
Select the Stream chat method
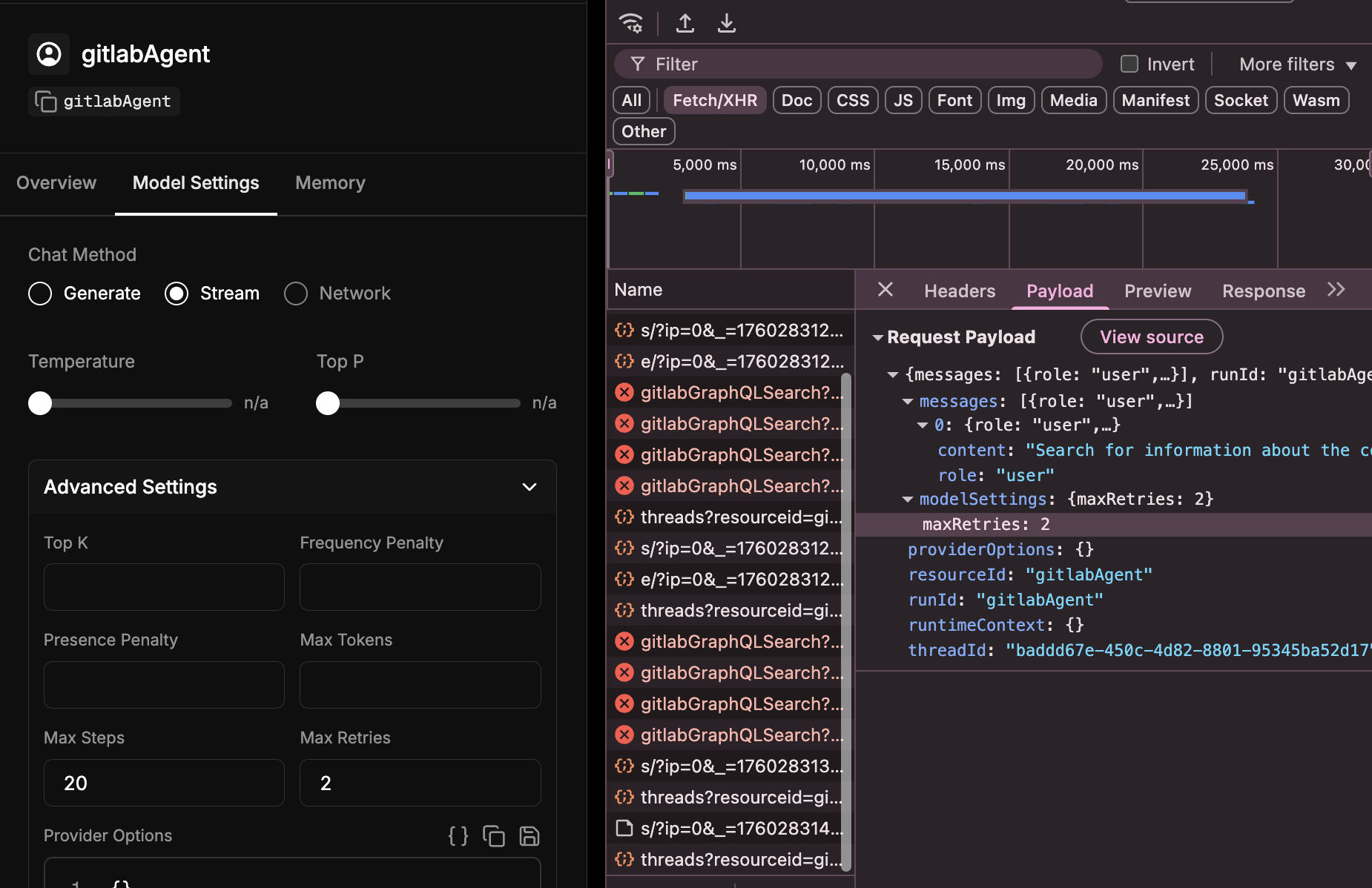coord(177,294)
